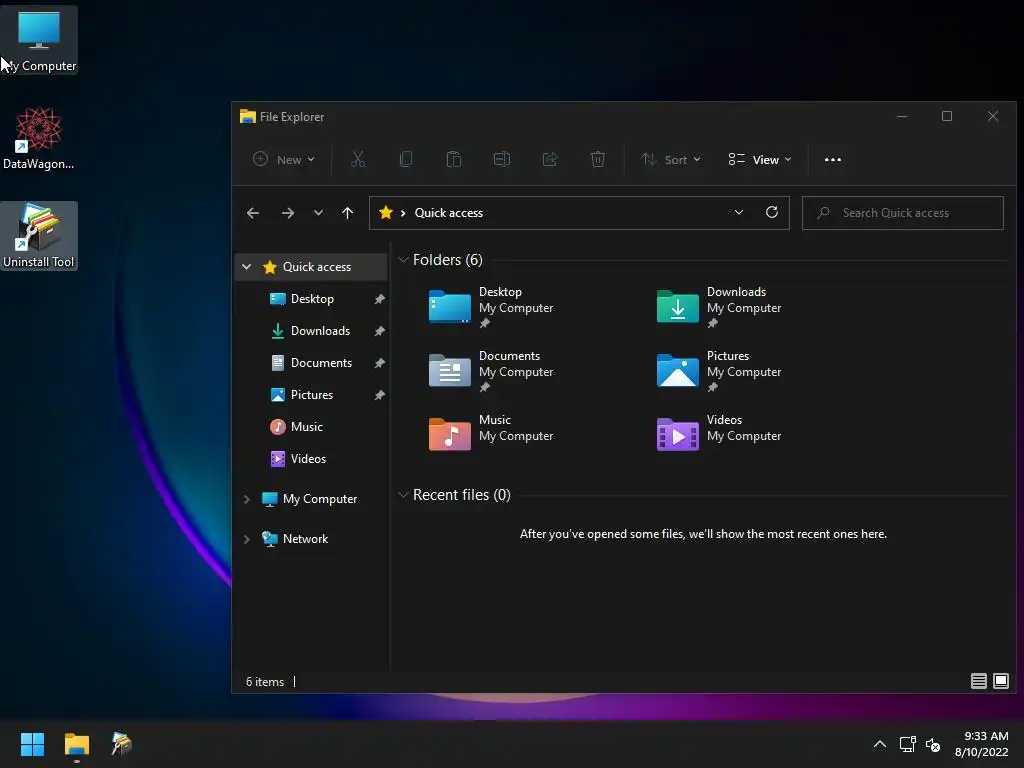Click the Search Quick access field
Viewport: 1024px width, 768px height.
[903, 213]
